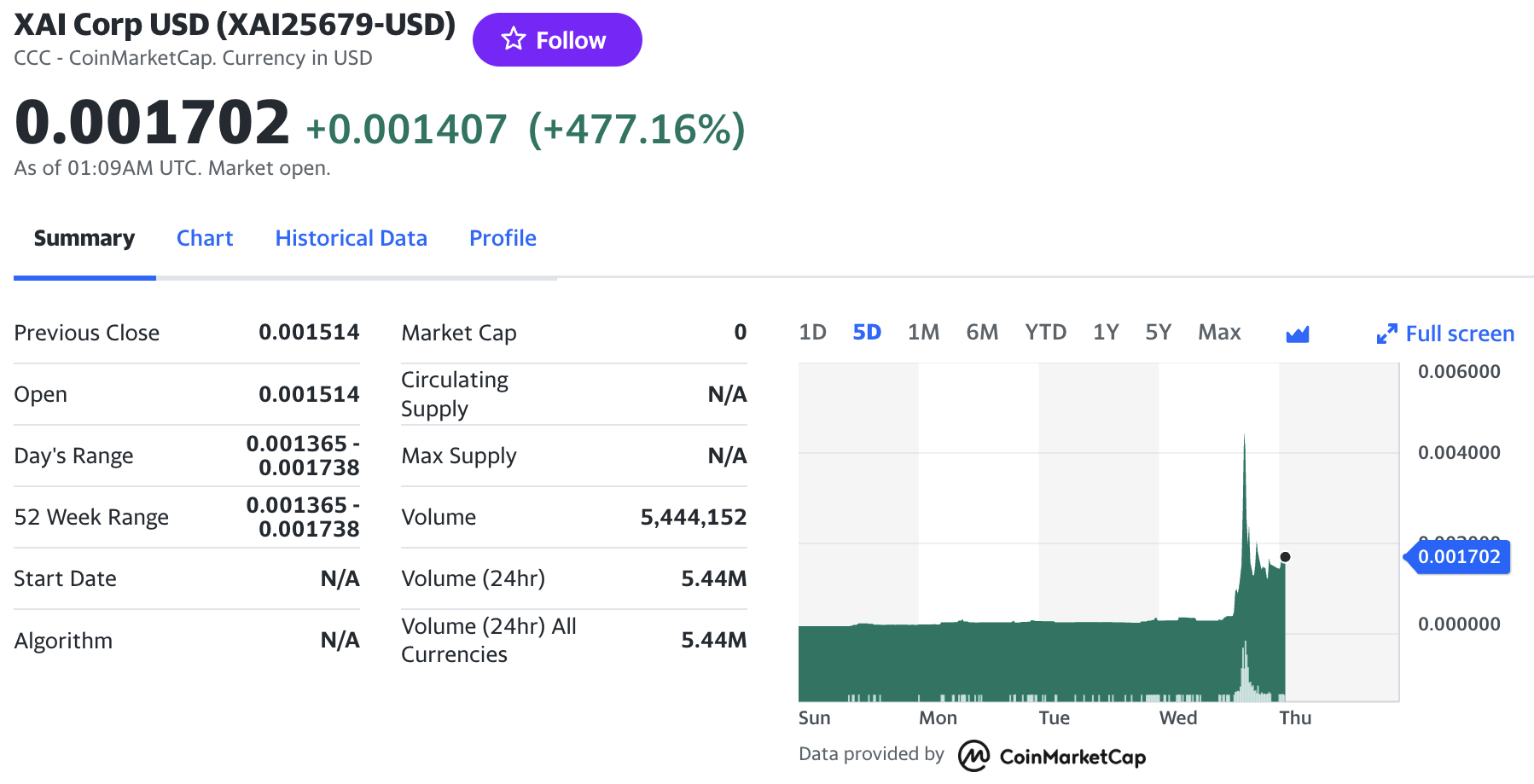
Task: Click the star icon in Follow button
Action: point(513,39)
